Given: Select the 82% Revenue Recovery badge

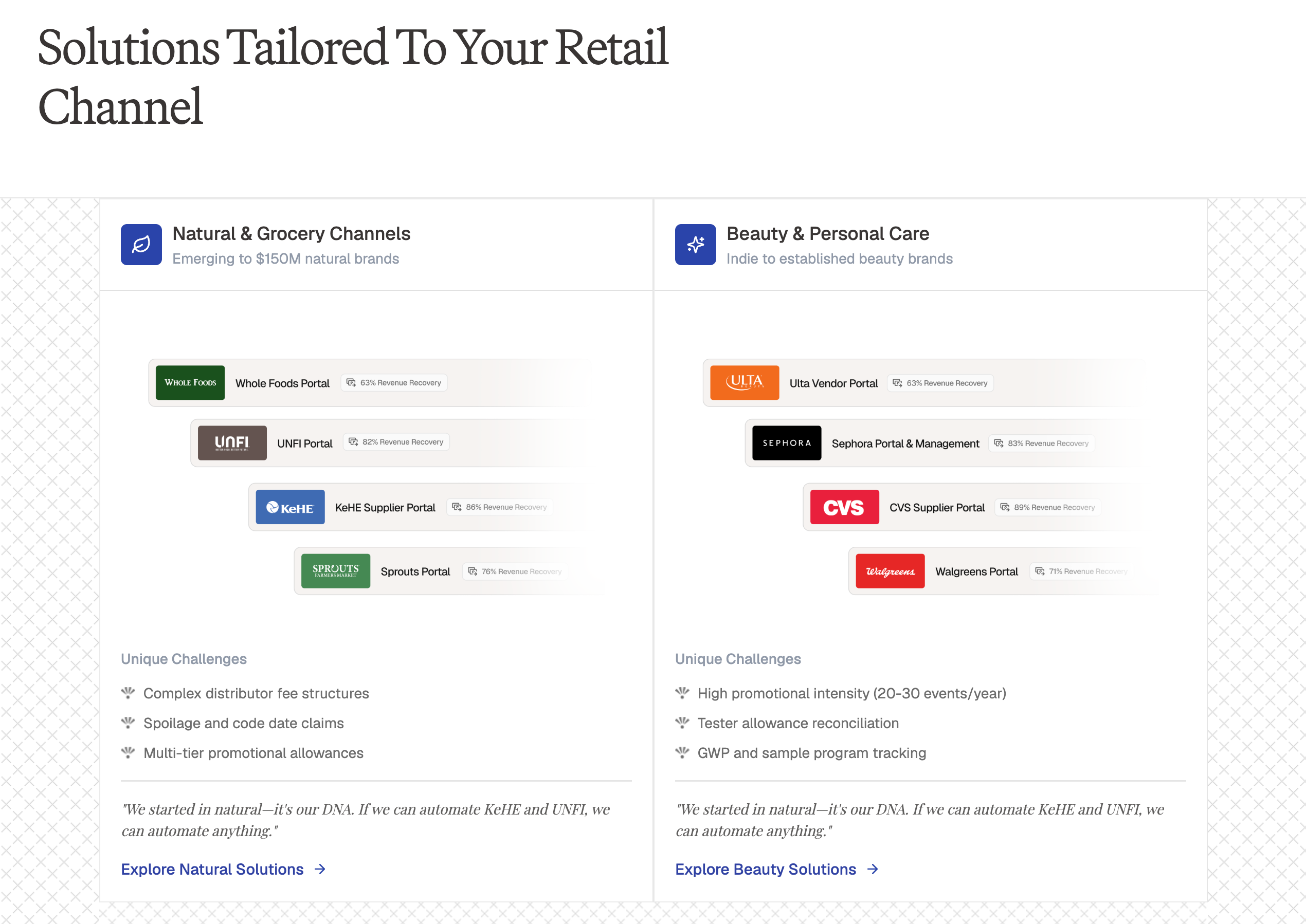Looking at the screenshot, I should 396,442.
